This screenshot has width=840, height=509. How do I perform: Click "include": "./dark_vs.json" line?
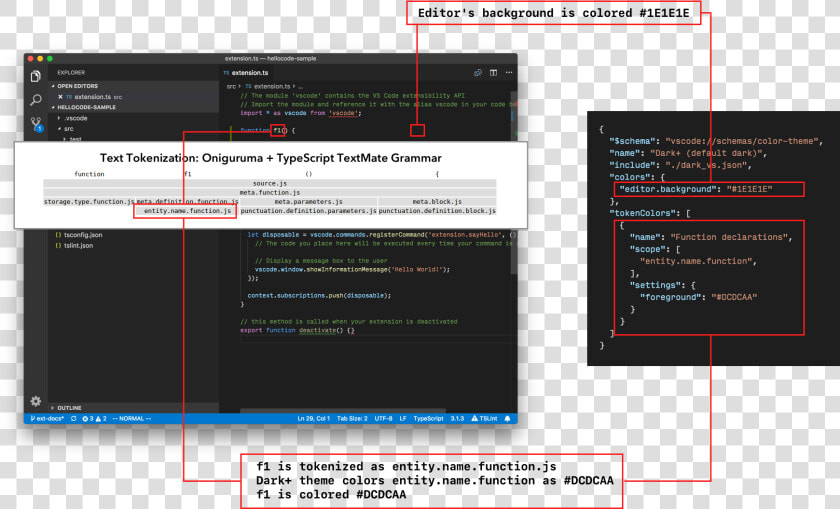tap(680, 165)
